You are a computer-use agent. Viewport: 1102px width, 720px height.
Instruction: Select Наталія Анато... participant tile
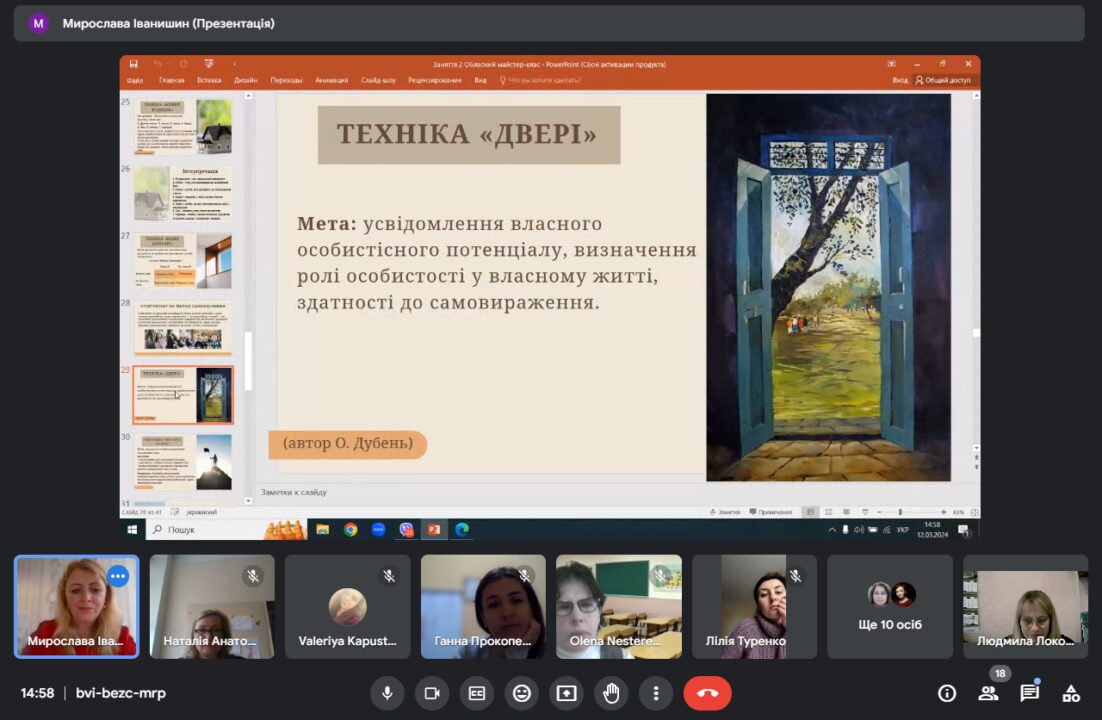212,607
